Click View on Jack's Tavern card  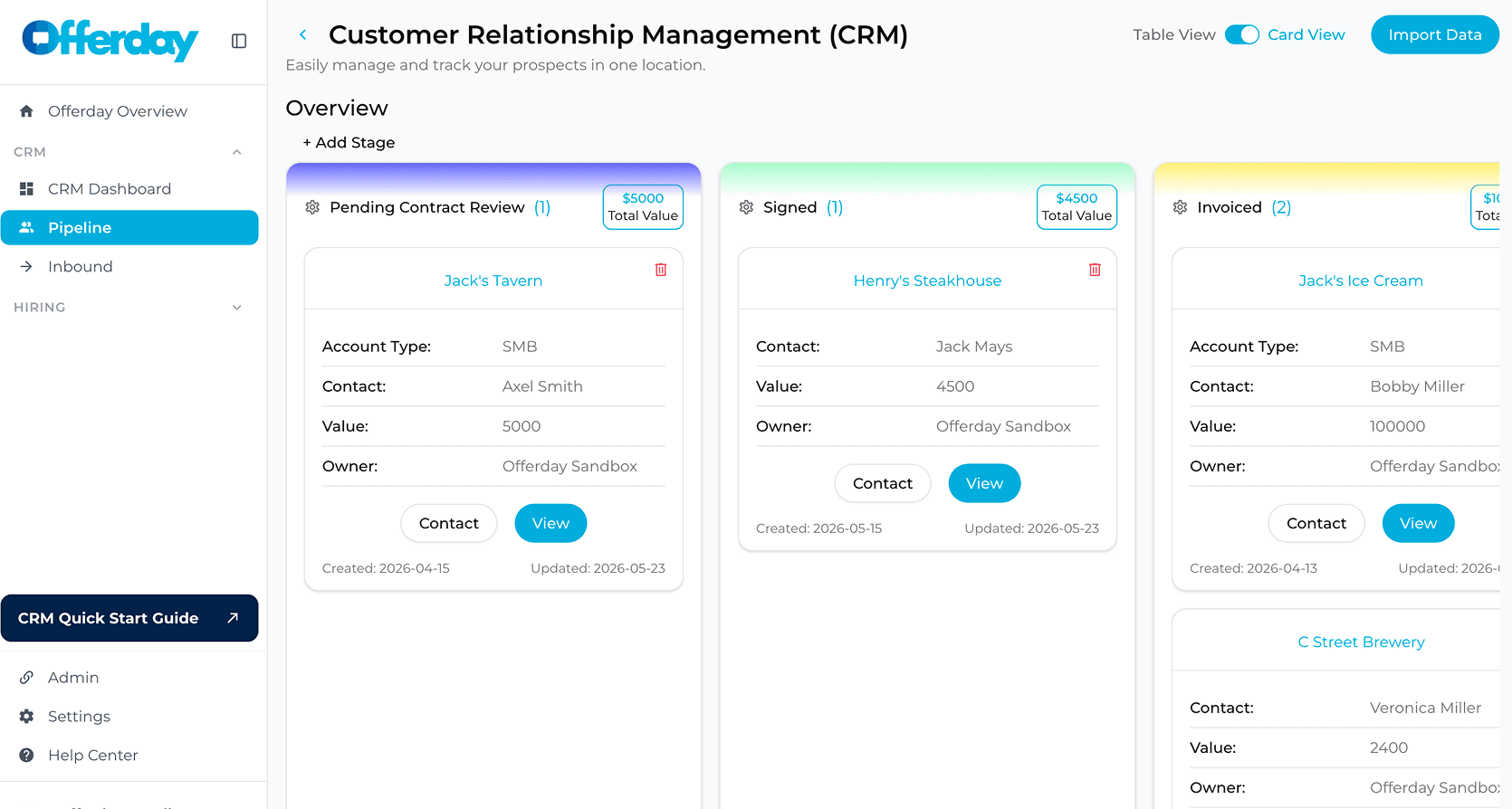tap(550, 523)
